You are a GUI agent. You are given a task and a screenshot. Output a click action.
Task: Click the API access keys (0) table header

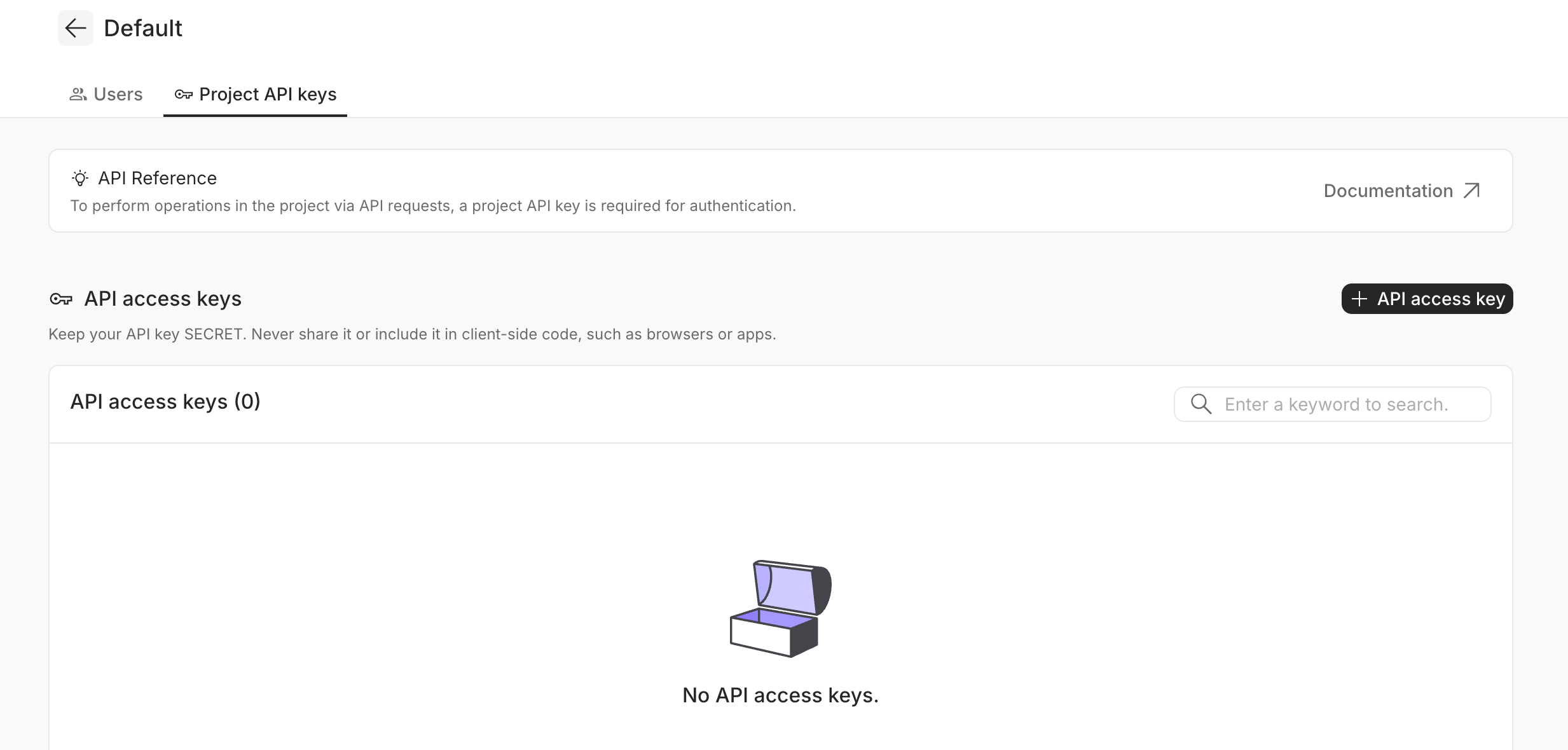(x=165, y=402)
